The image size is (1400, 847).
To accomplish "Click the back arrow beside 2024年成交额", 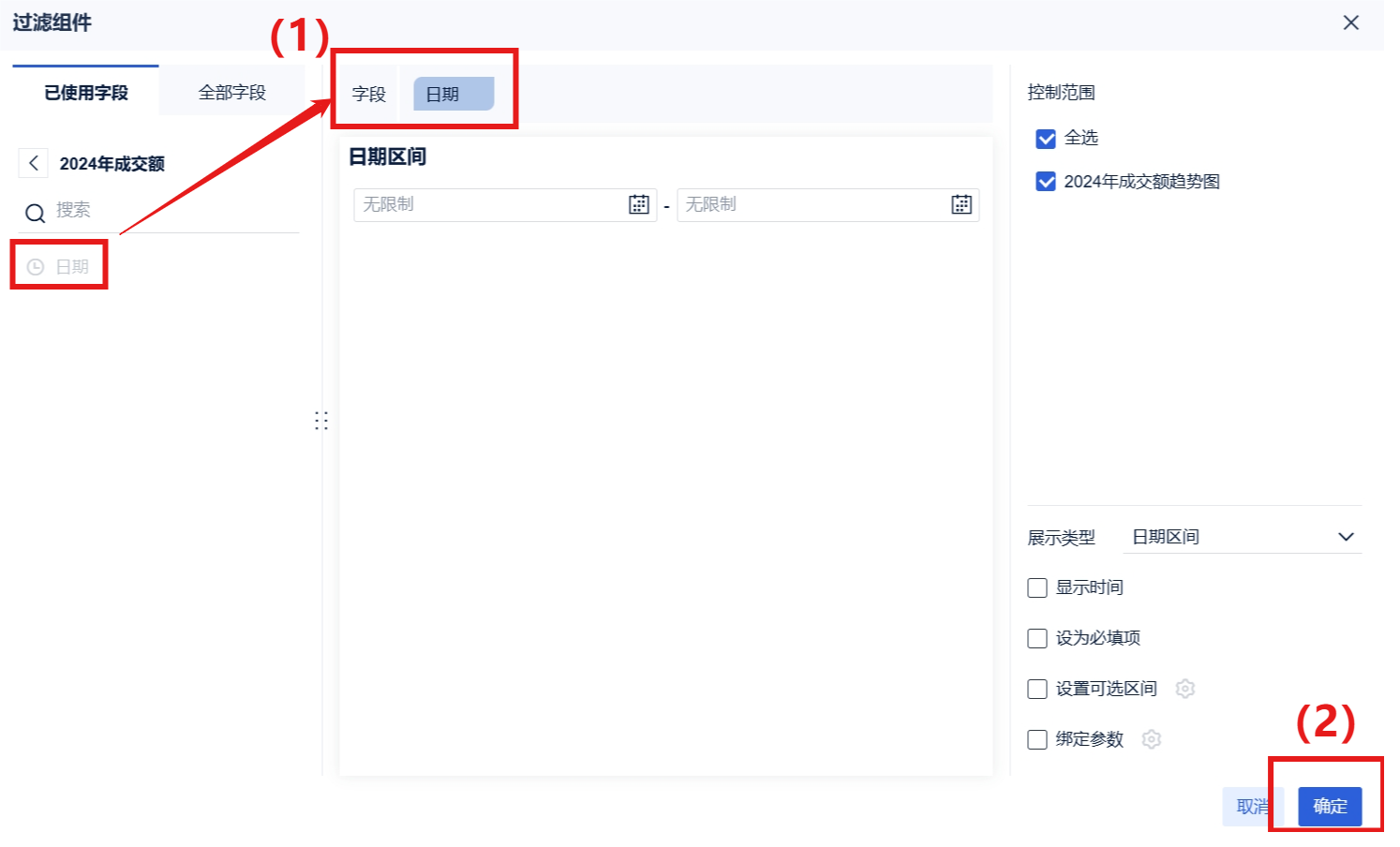I will click(x=34, y=163).
